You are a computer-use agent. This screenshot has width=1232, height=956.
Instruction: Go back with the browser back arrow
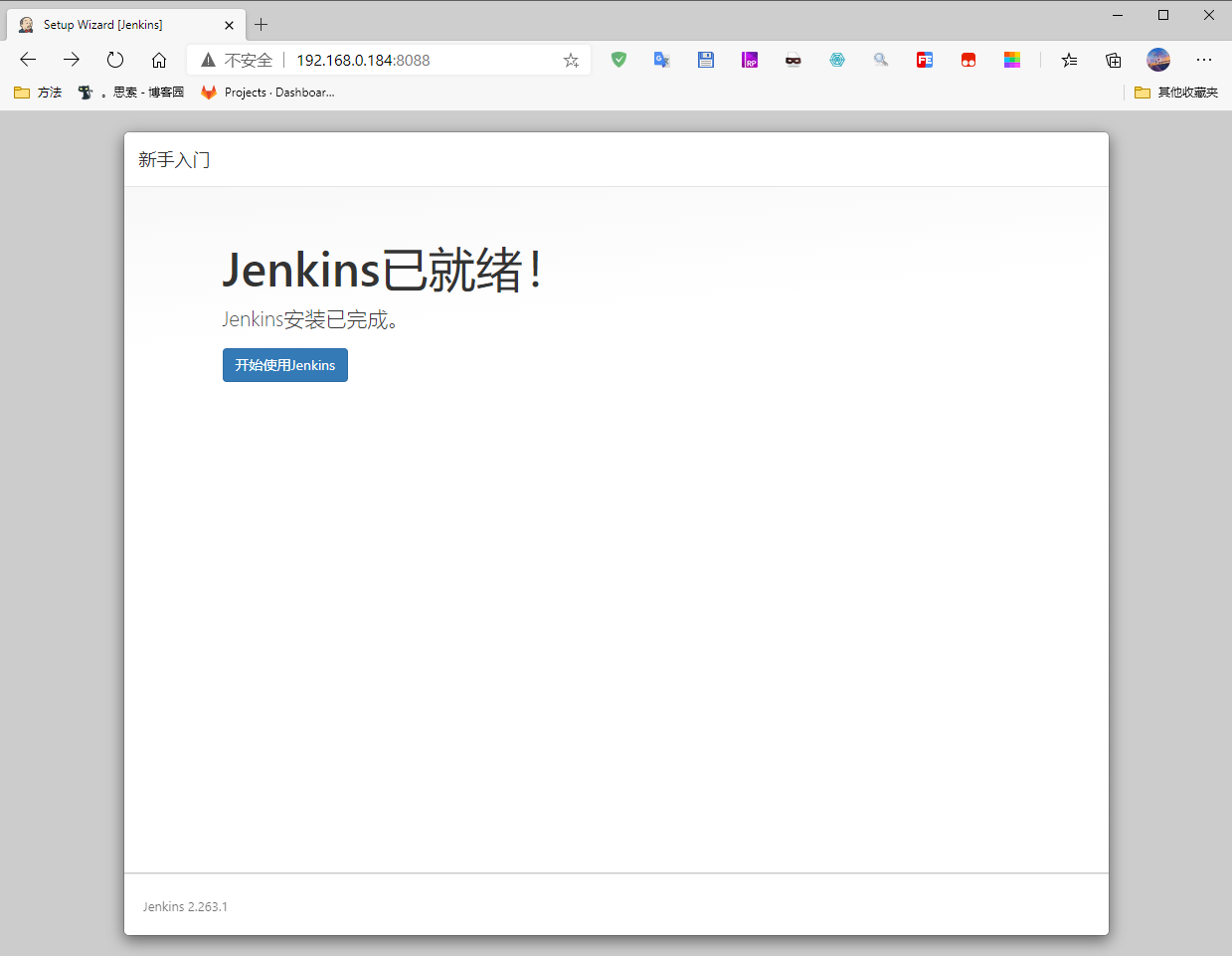click(x=28, y=60)
